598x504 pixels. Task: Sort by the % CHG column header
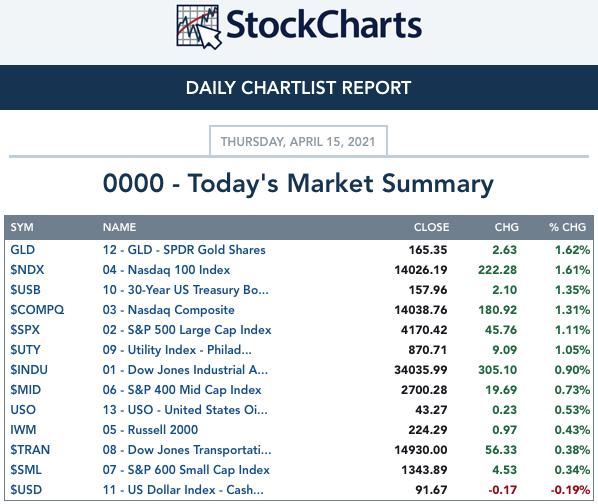tap(567, 227)
